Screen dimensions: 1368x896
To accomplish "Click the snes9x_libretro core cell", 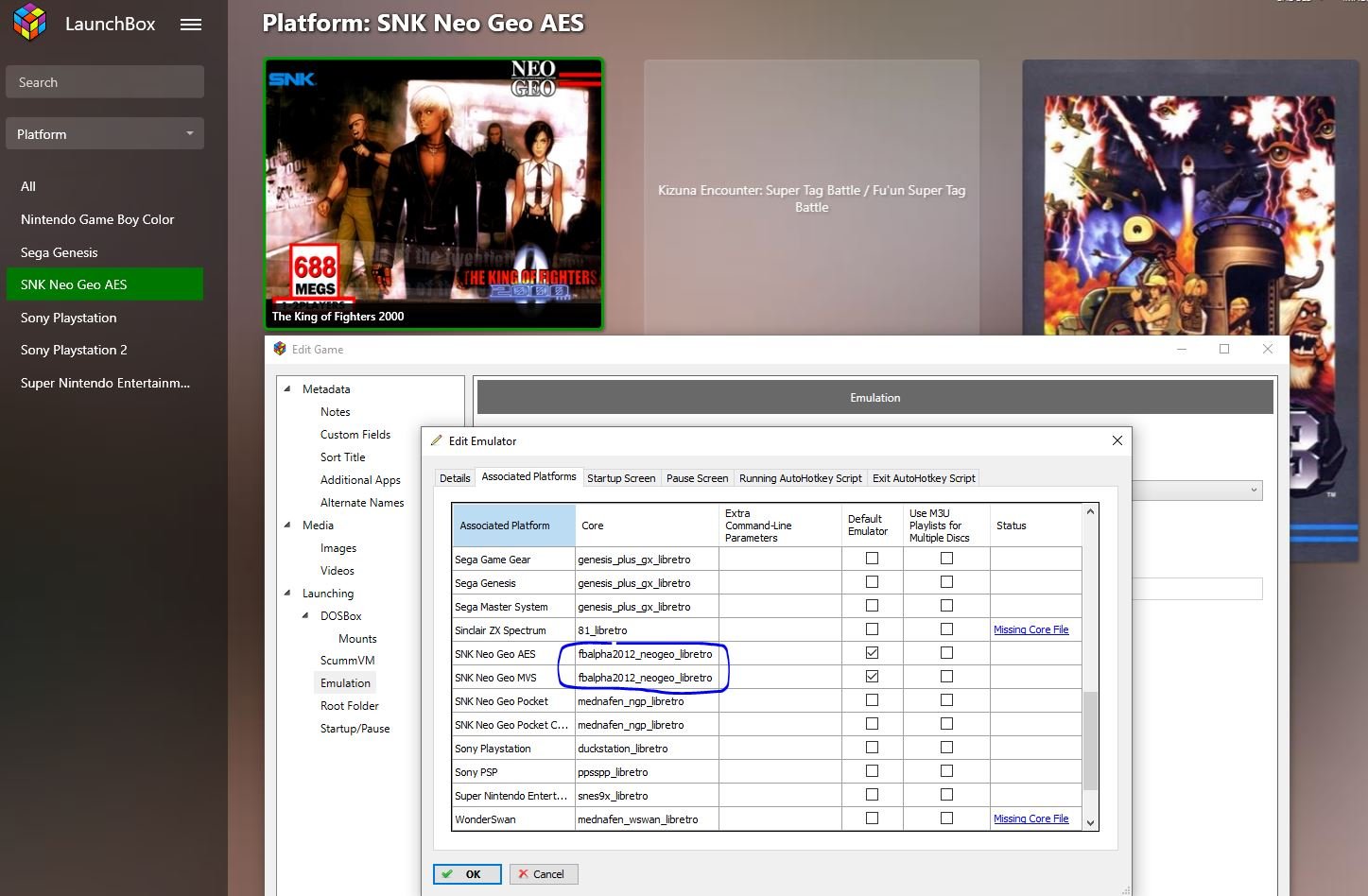I will (647, 795).
